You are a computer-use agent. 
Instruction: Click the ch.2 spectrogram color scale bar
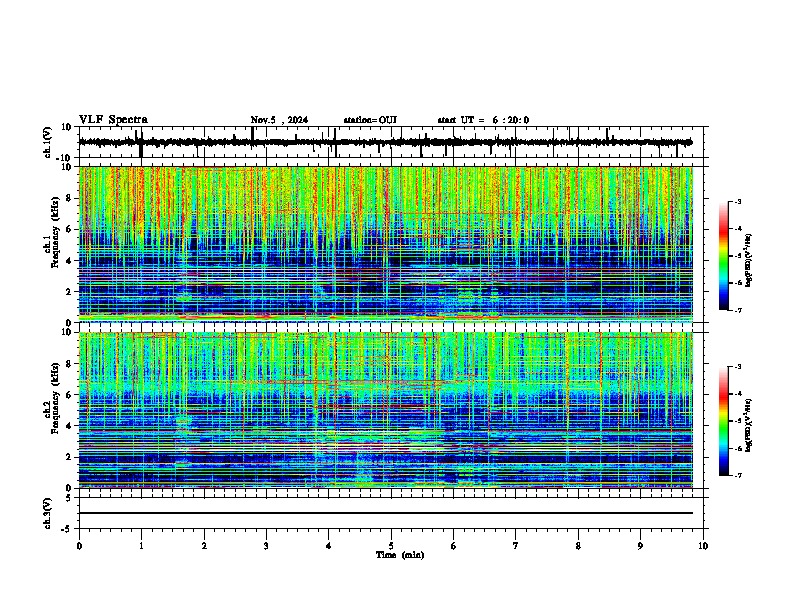(723, 421)
